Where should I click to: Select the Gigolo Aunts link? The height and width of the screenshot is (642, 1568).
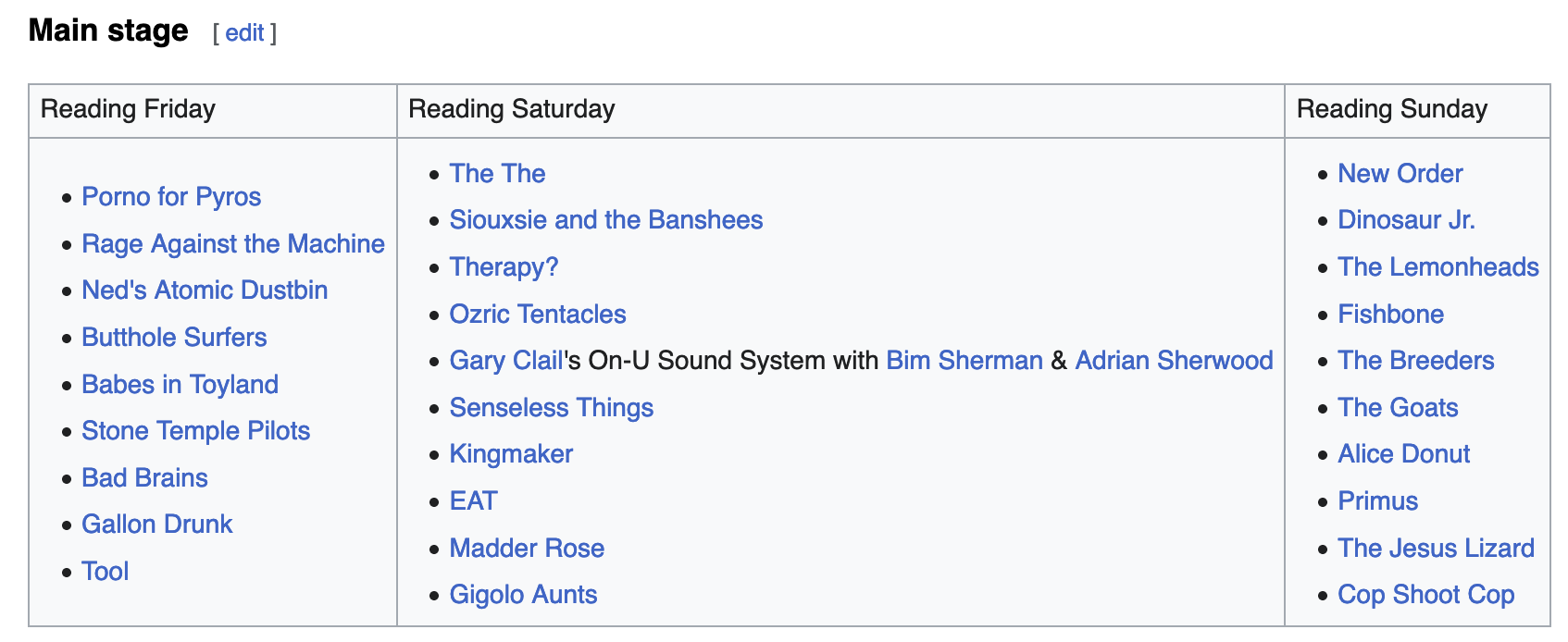coord(523,595)
